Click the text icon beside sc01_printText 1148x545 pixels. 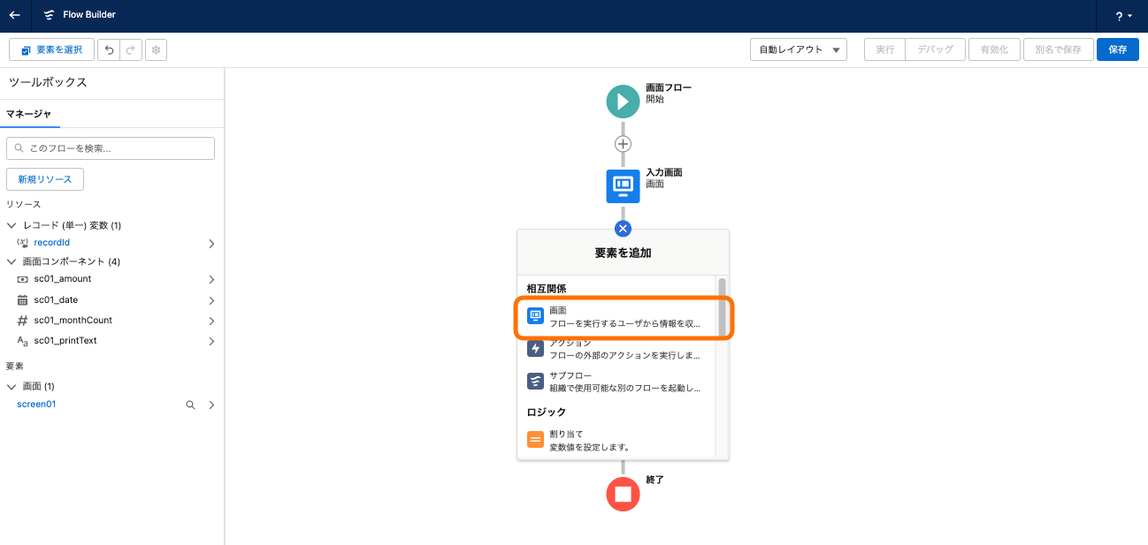[x=22, y=341]
